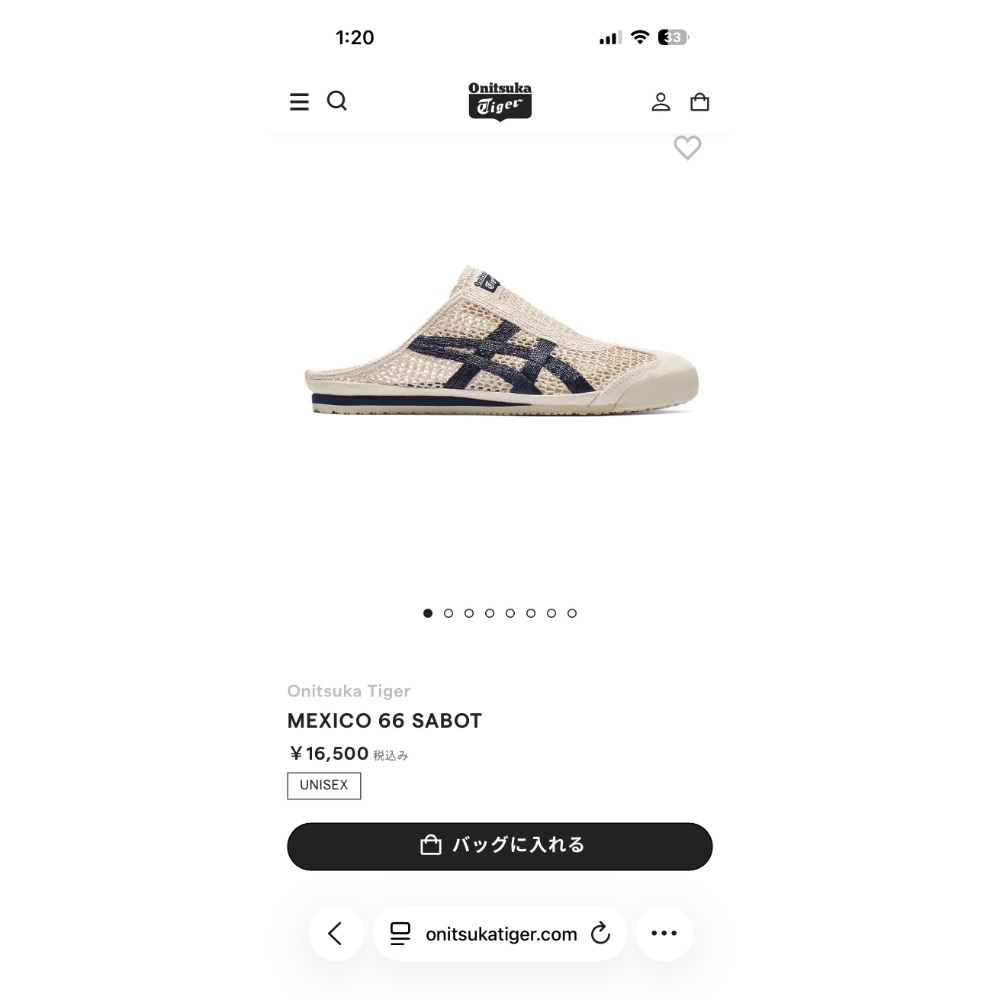Add shoe to wishlist with heart icon

coord(688,148)
